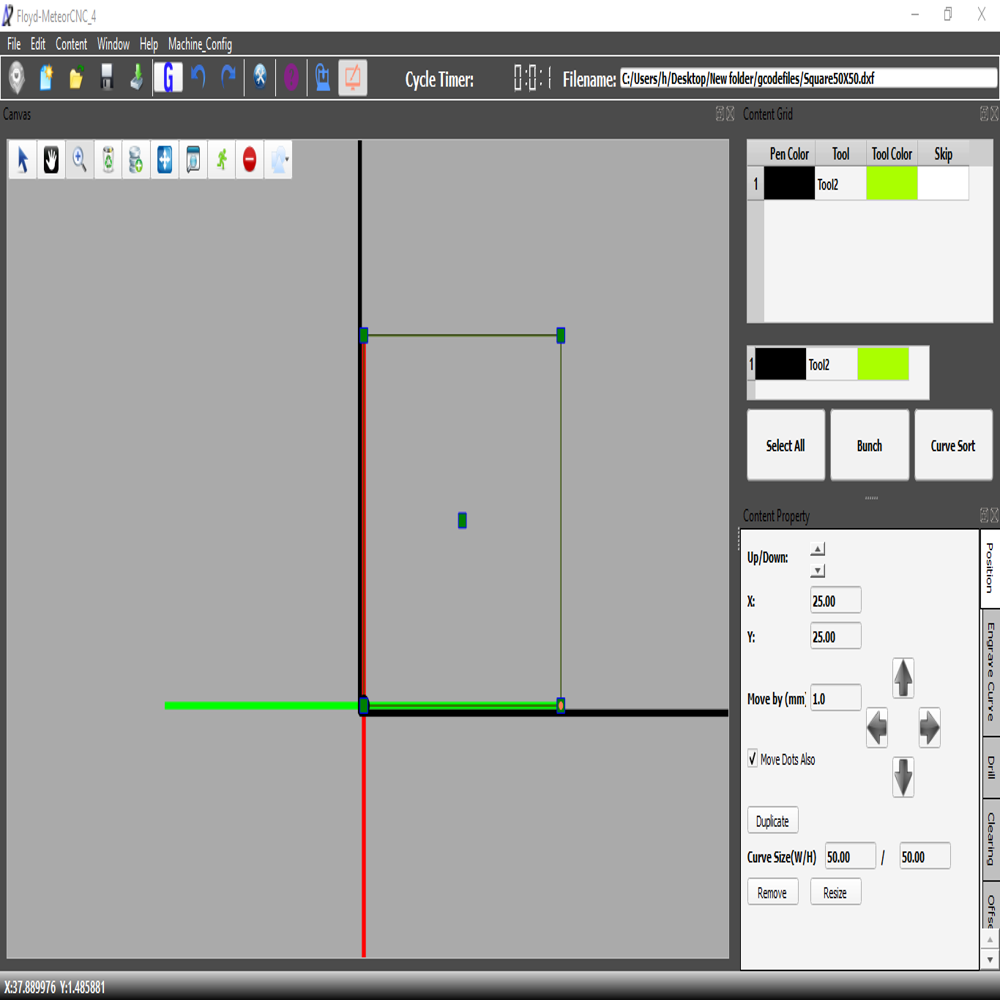Click the recycle bin canvas icon

(107, 160)
